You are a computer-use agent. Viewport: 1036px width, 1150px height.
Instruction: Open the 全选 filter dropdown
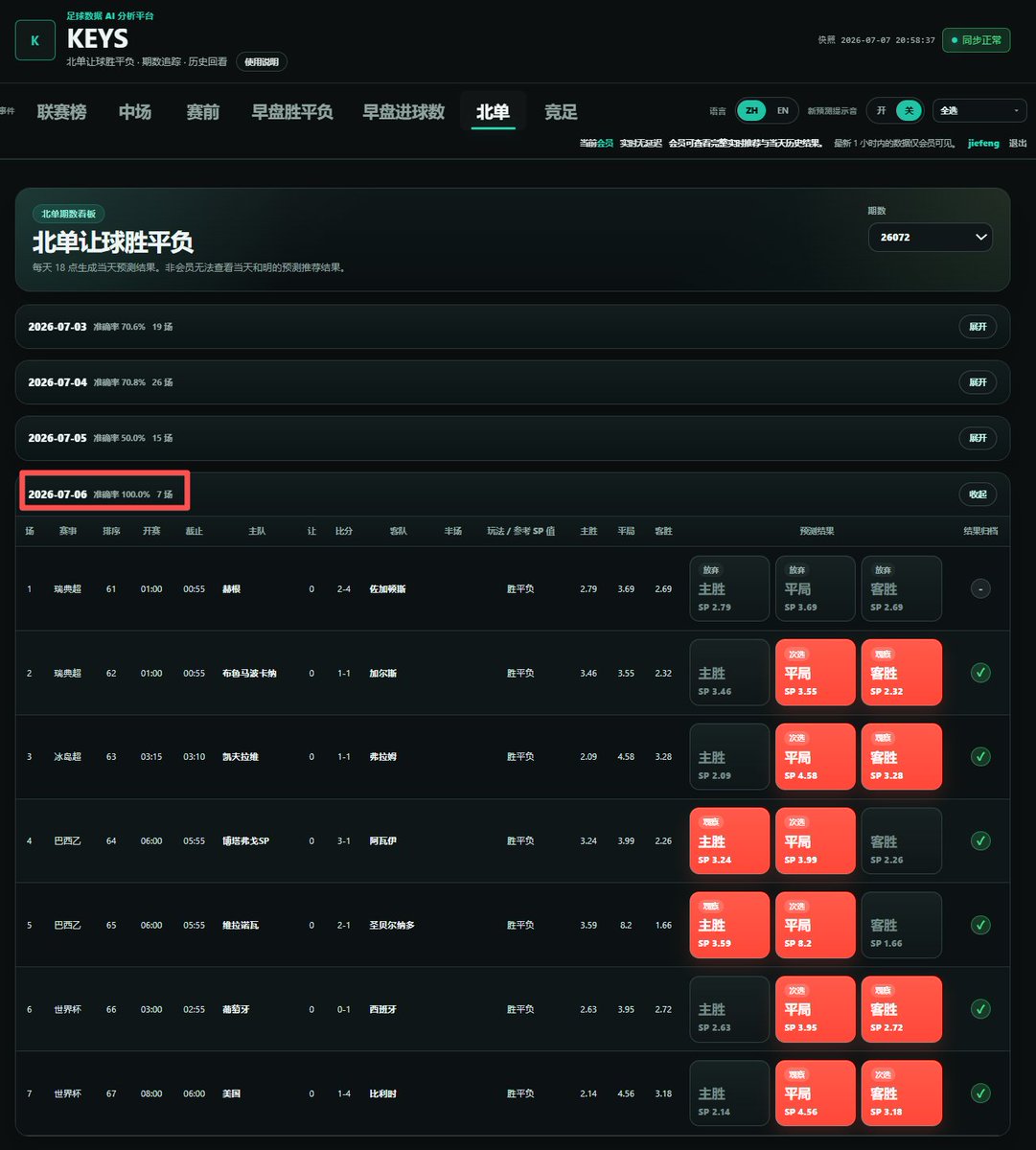tap(979, 110)
